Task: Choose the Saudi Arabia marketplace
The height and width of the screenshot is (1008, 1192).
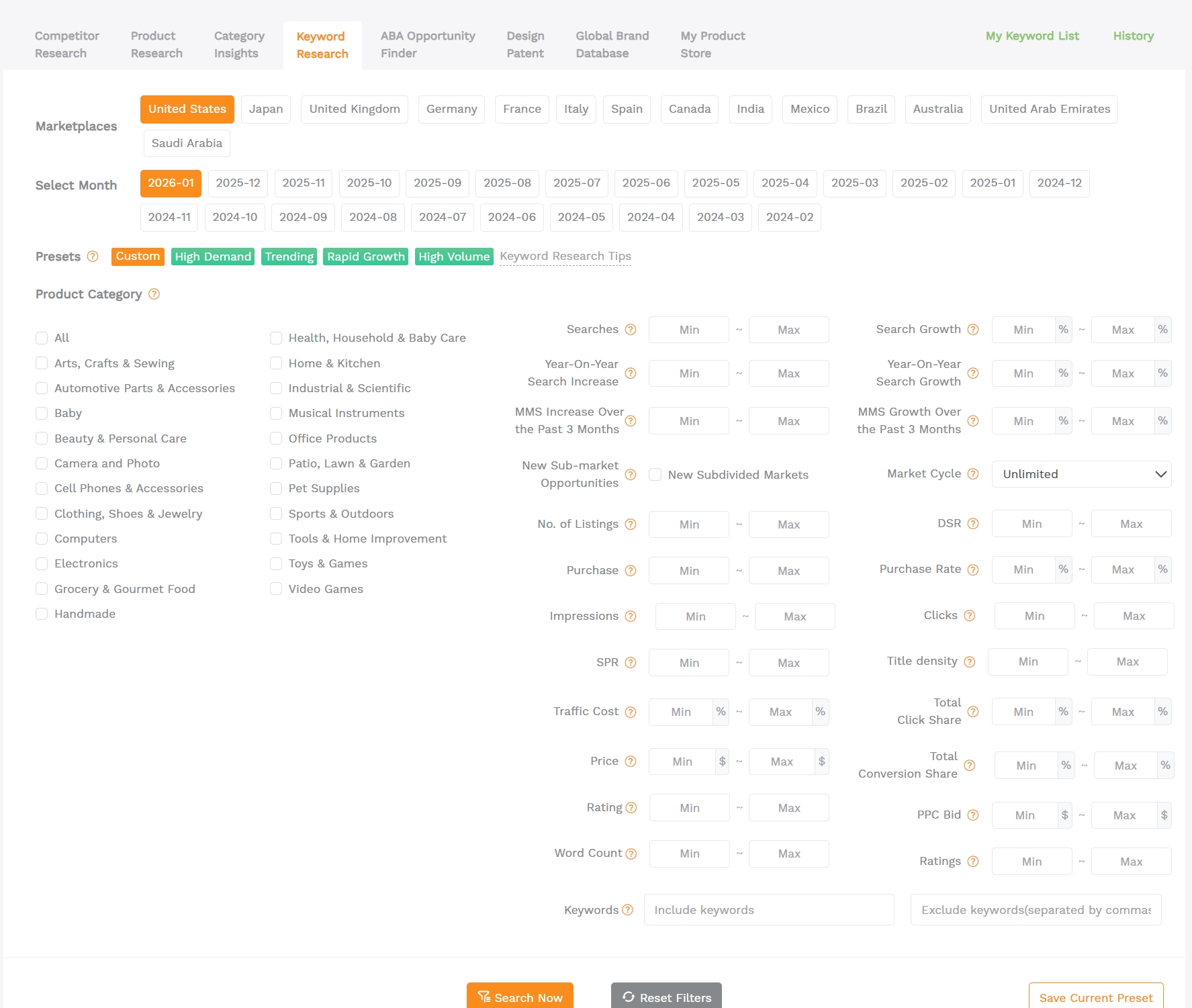Action: tap(186, 143)
